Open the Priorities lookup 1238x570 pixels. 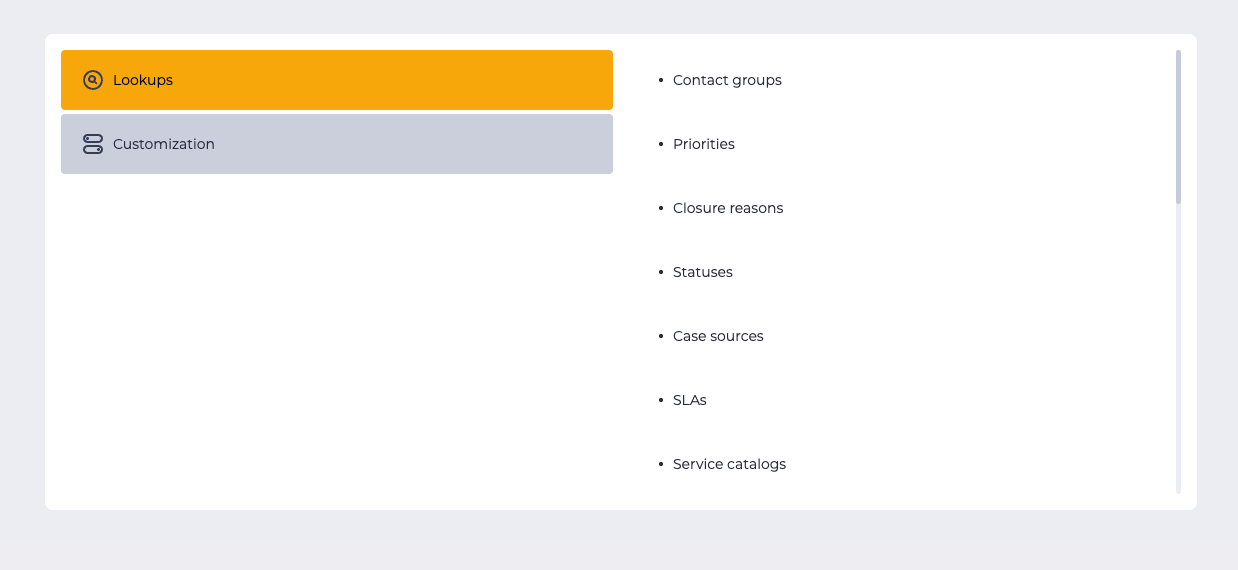tap(704, 144)
